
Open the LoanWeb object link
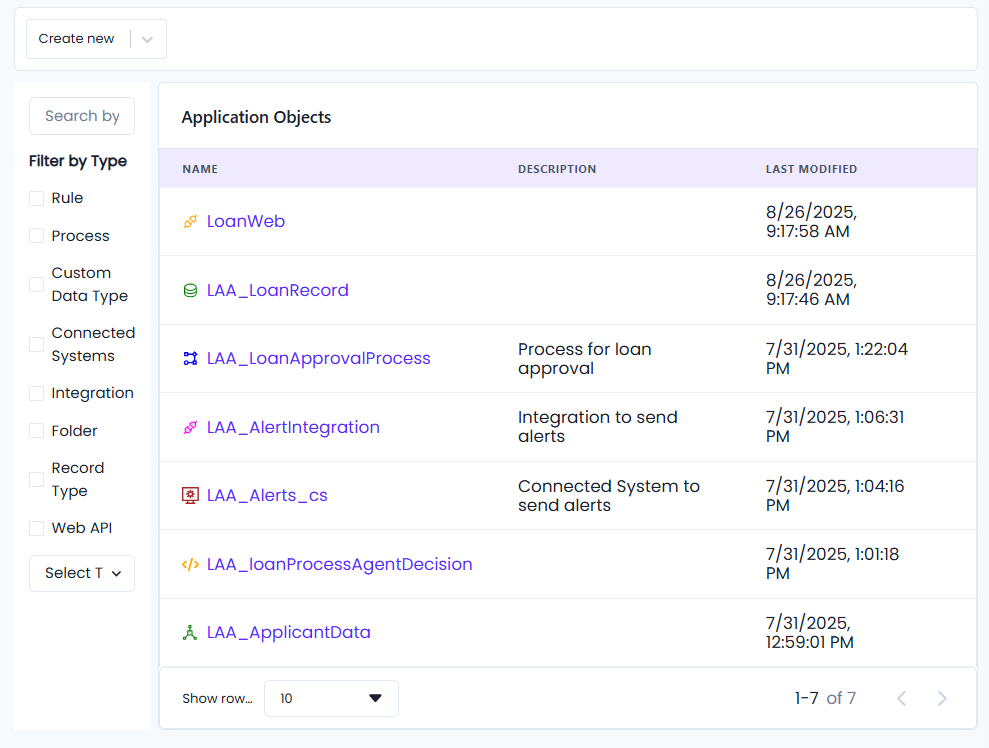246,221
